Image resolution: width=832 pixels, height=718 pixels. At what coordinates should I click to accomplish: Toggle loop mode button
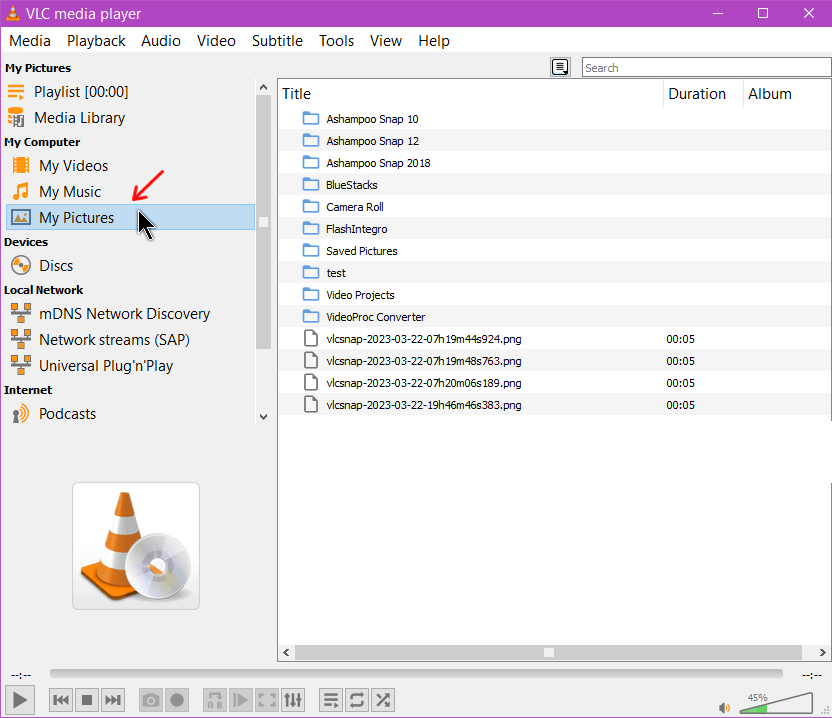click(357, 700)
